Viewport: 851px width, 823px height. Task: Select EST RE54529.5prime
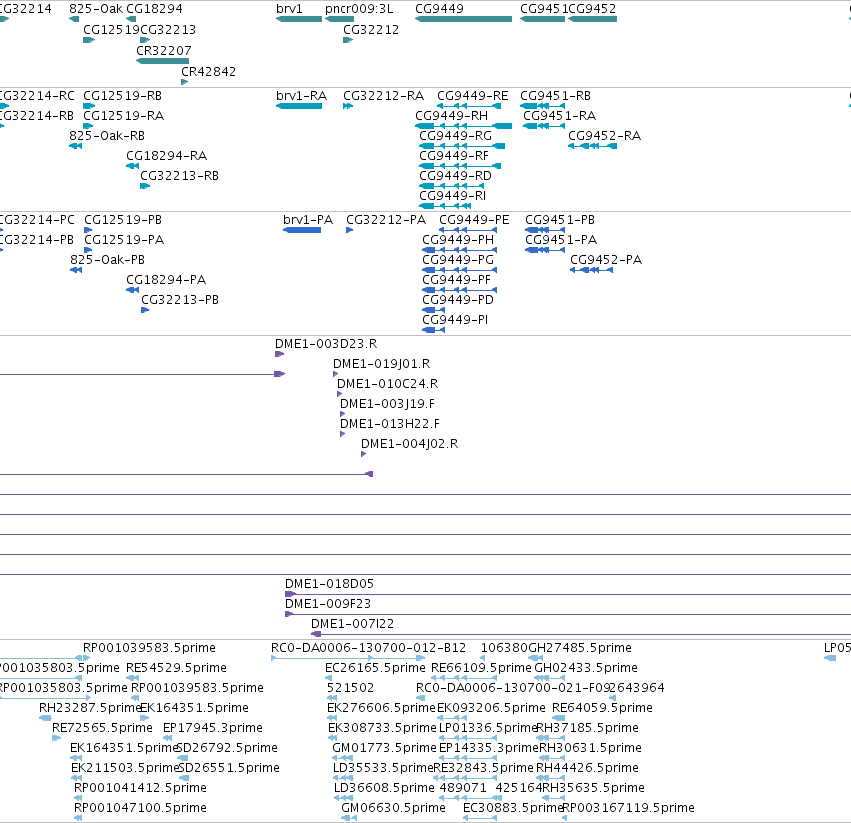click(132, 679)
